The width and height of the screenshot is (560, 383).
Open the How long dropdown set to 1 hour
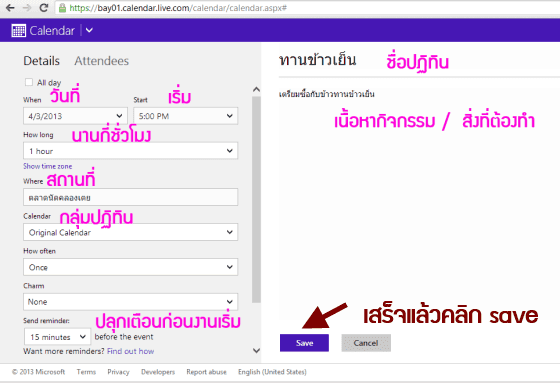131,151
